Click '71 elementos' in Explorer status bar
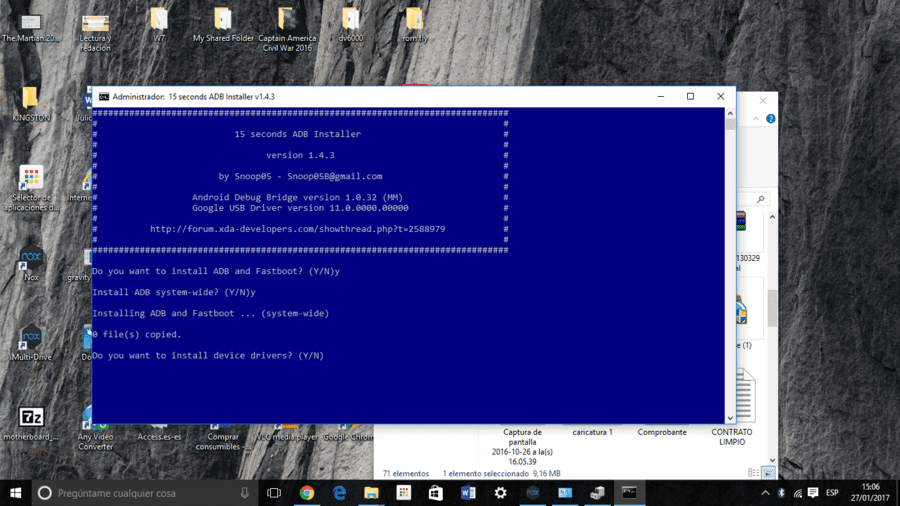Screen dimensions: 900x506 405,474
